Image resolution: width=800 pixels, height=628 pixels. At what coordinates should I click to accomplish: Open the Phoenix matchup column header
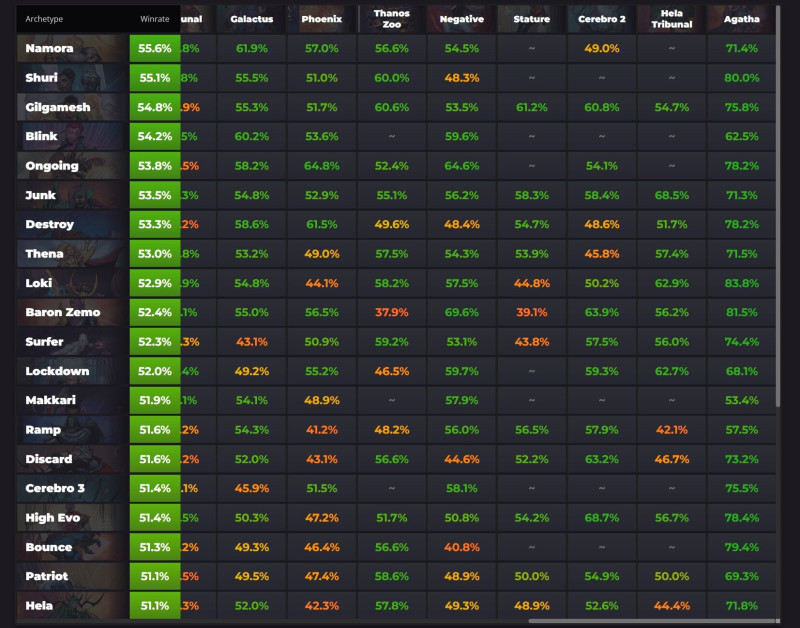pos(321,19)
